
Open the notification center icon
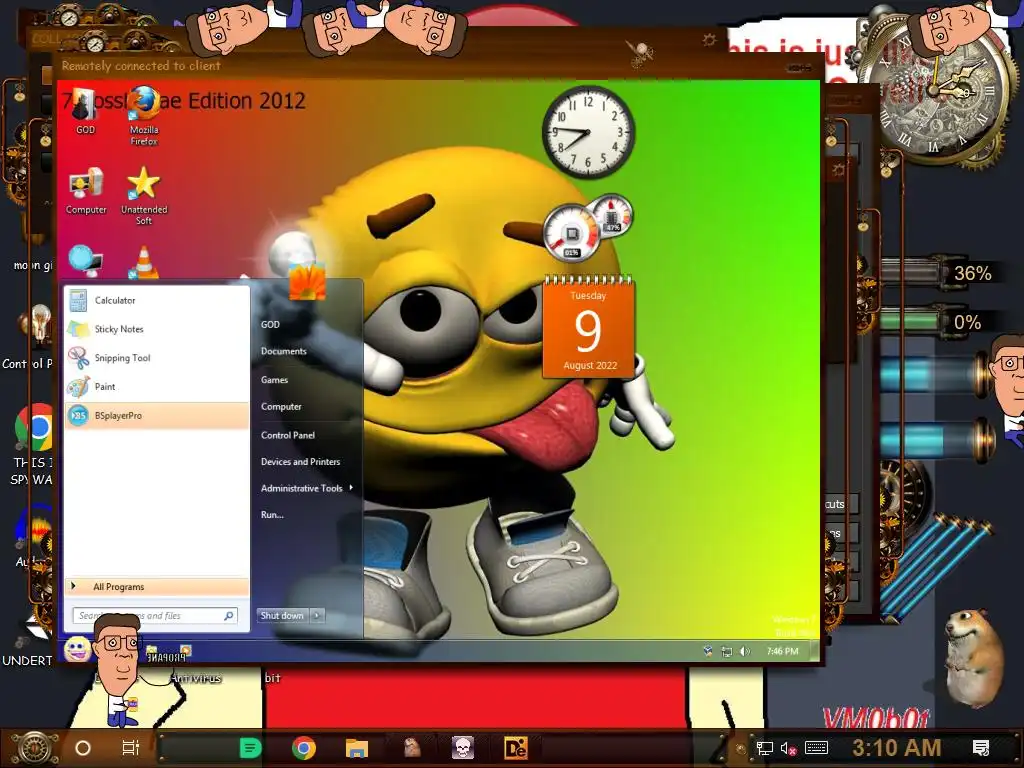click(x=980, y=748)
